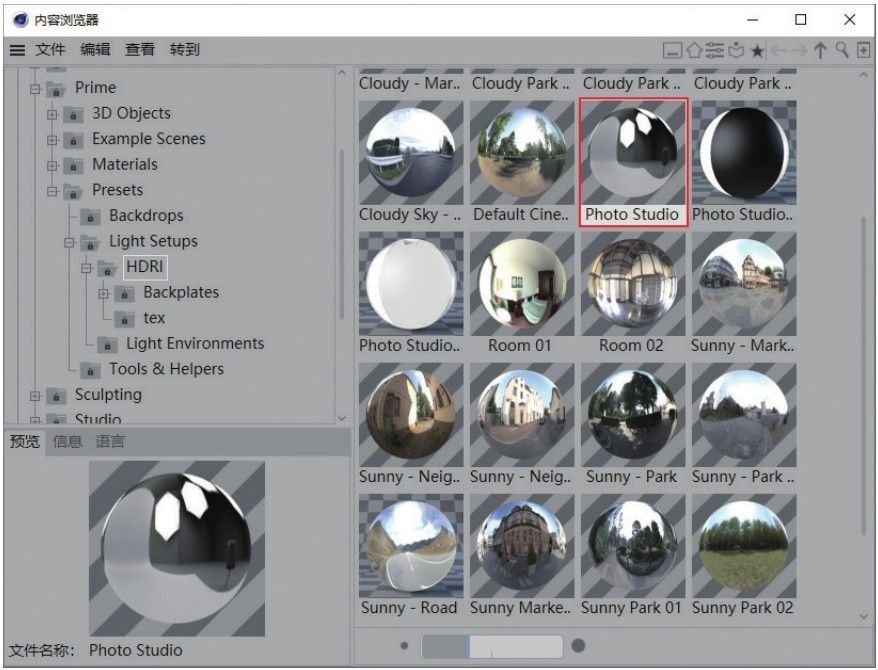Click the open-book library icon
The width and height of the screenshot is (878, 670).
point(736,51)
